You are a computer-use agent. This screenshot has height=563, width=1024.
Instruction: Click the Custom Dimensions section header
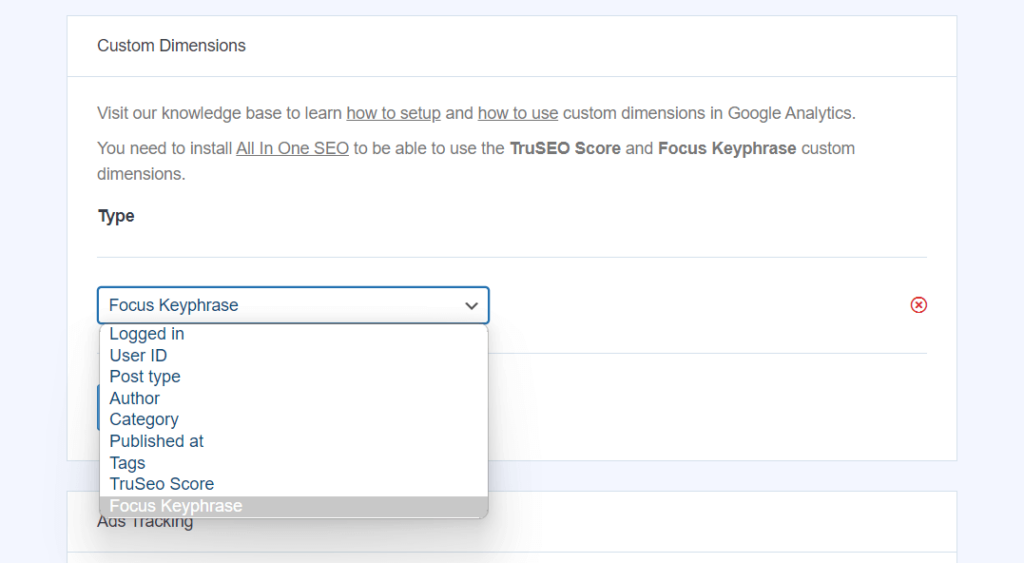coord(171,46)
